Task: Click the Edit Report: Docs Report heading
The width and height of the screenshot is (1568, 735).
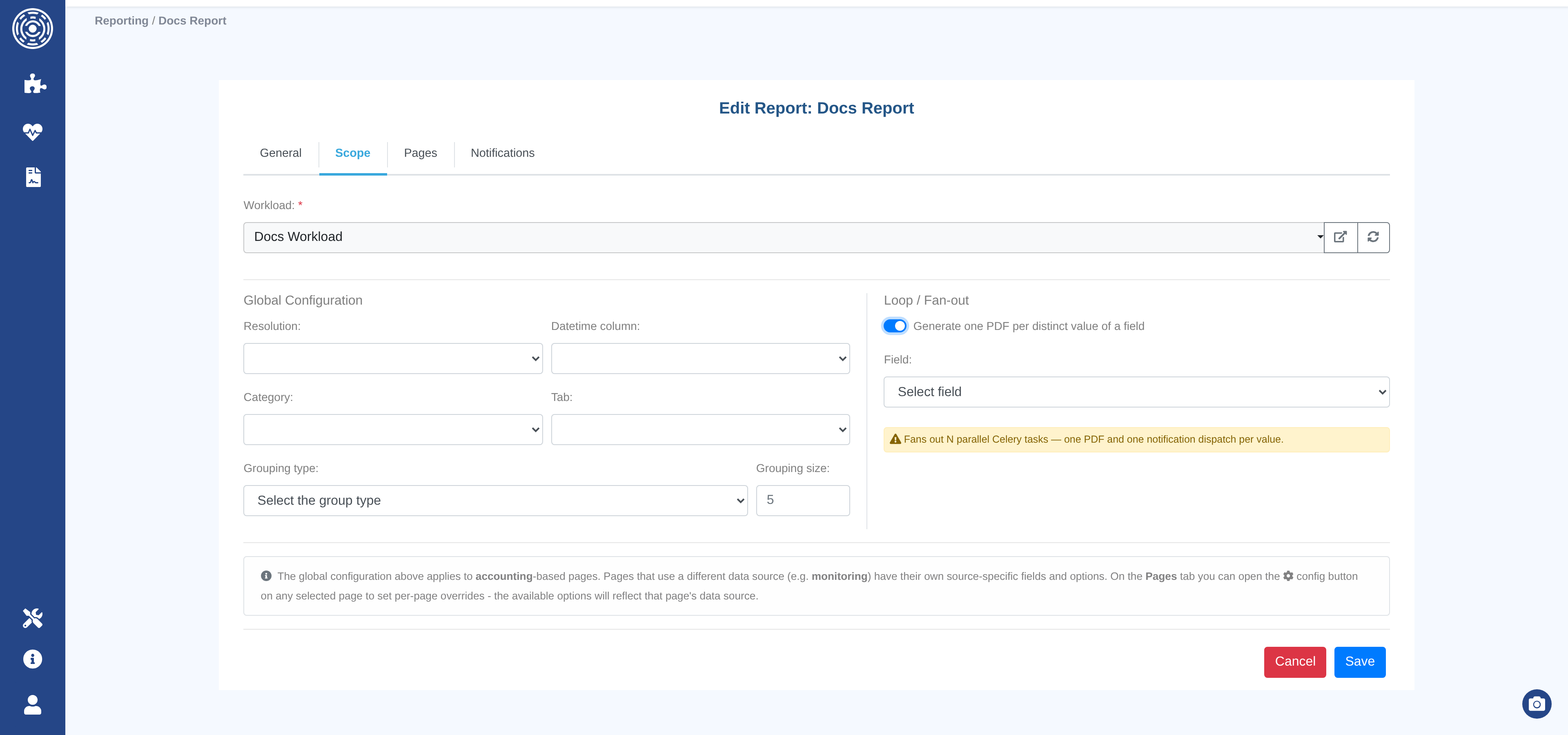Action: coord(816,108)
